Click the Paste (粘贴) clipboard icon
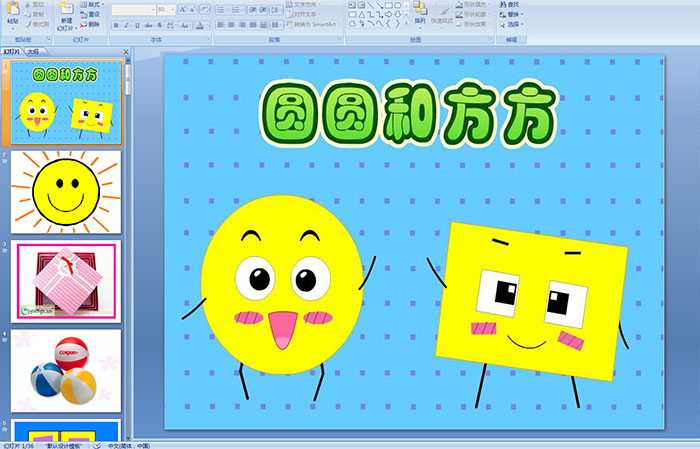This screenshot has width=700, height=449. (x=13, y=10)
